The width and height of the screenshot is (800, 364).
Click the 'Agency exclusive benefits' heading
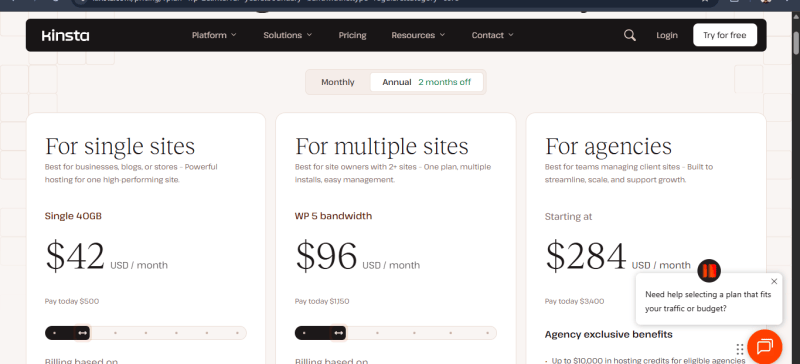609,334
